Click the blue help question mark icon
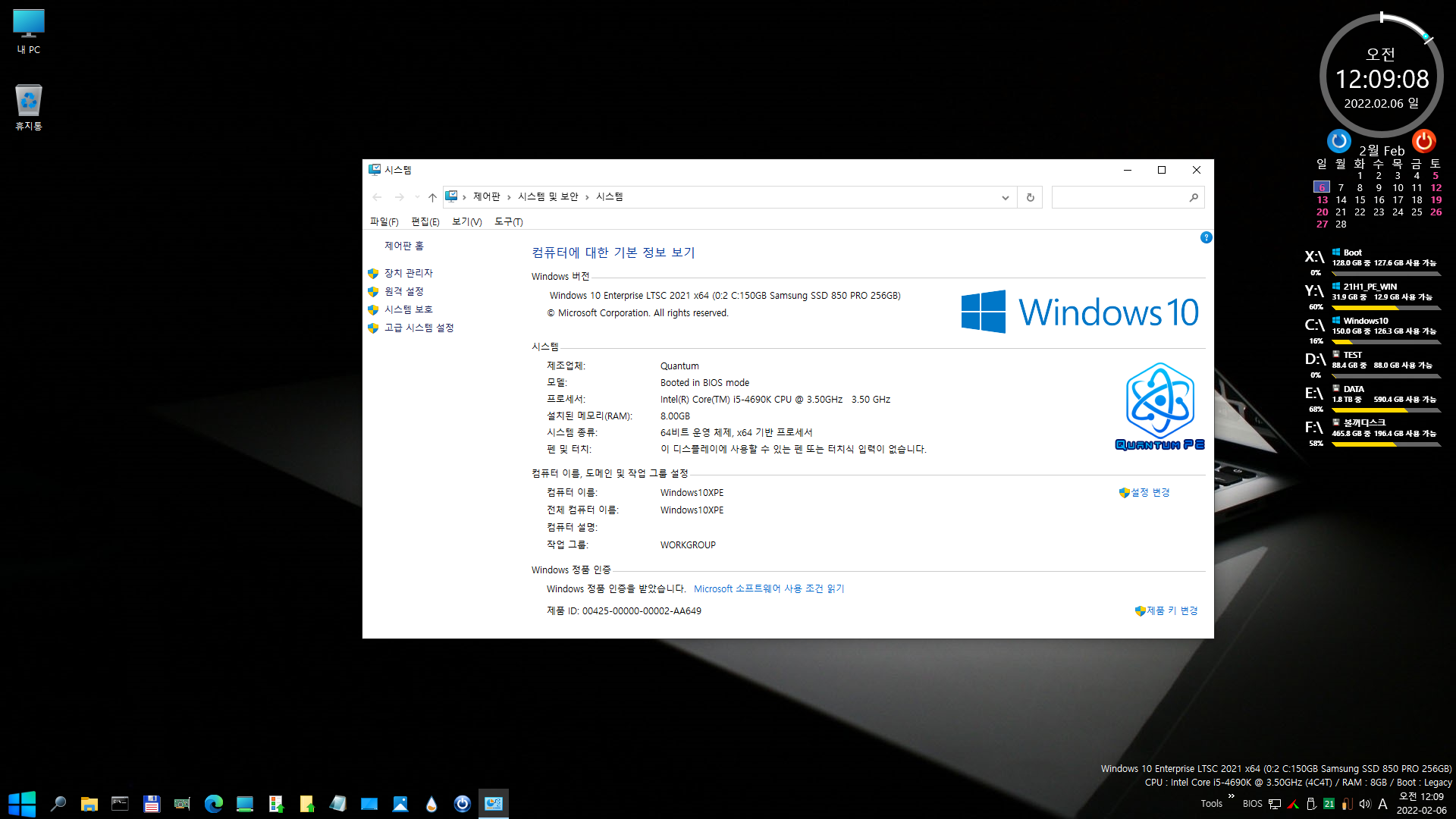The image size is (1456, 819). point(1206,238)
